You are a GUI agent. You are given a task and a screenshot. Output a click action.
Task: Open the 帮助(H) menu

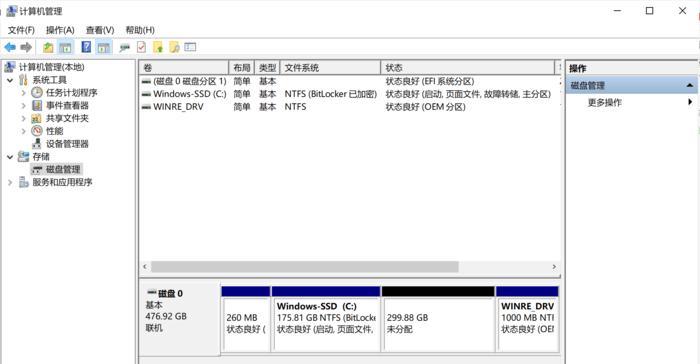tap(140, 30)
